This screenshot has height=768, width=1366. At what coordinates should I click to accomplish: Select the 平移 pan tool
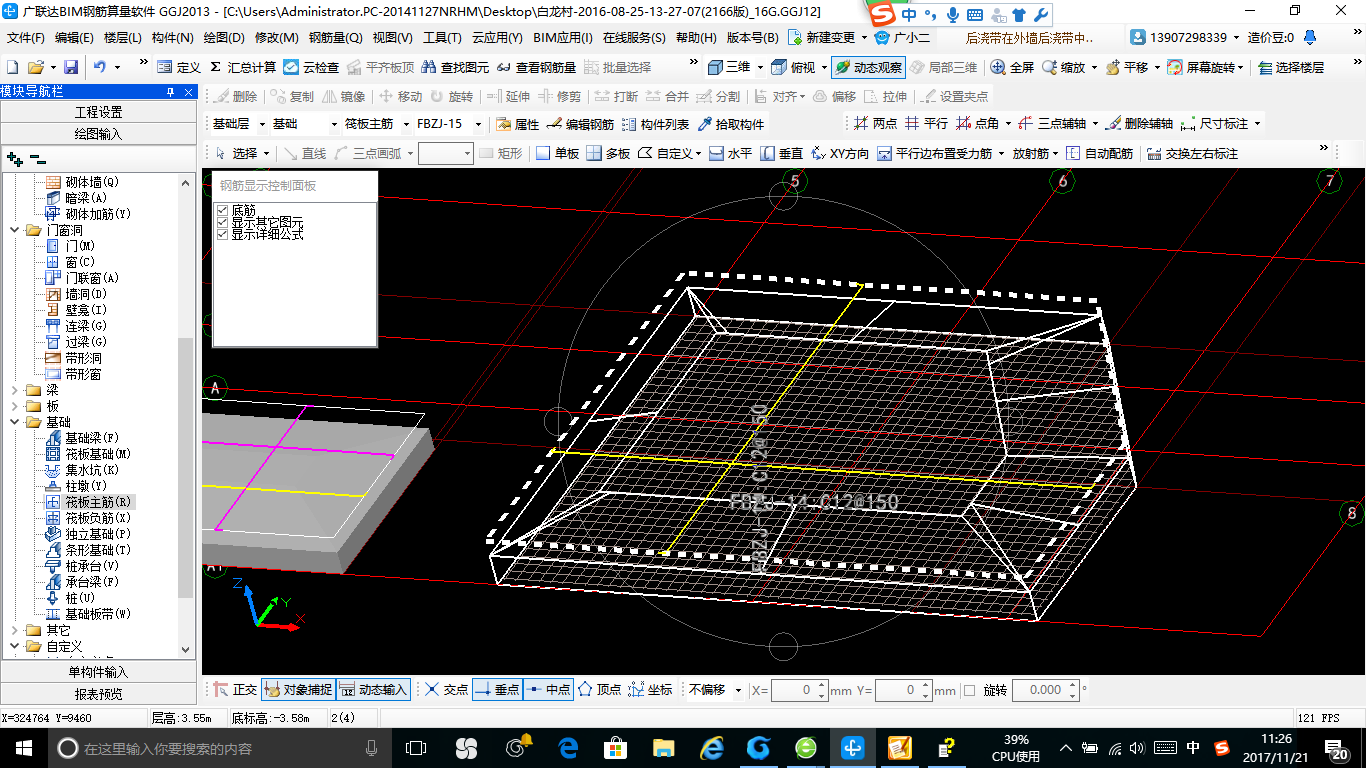click(x=1126, y=67)
